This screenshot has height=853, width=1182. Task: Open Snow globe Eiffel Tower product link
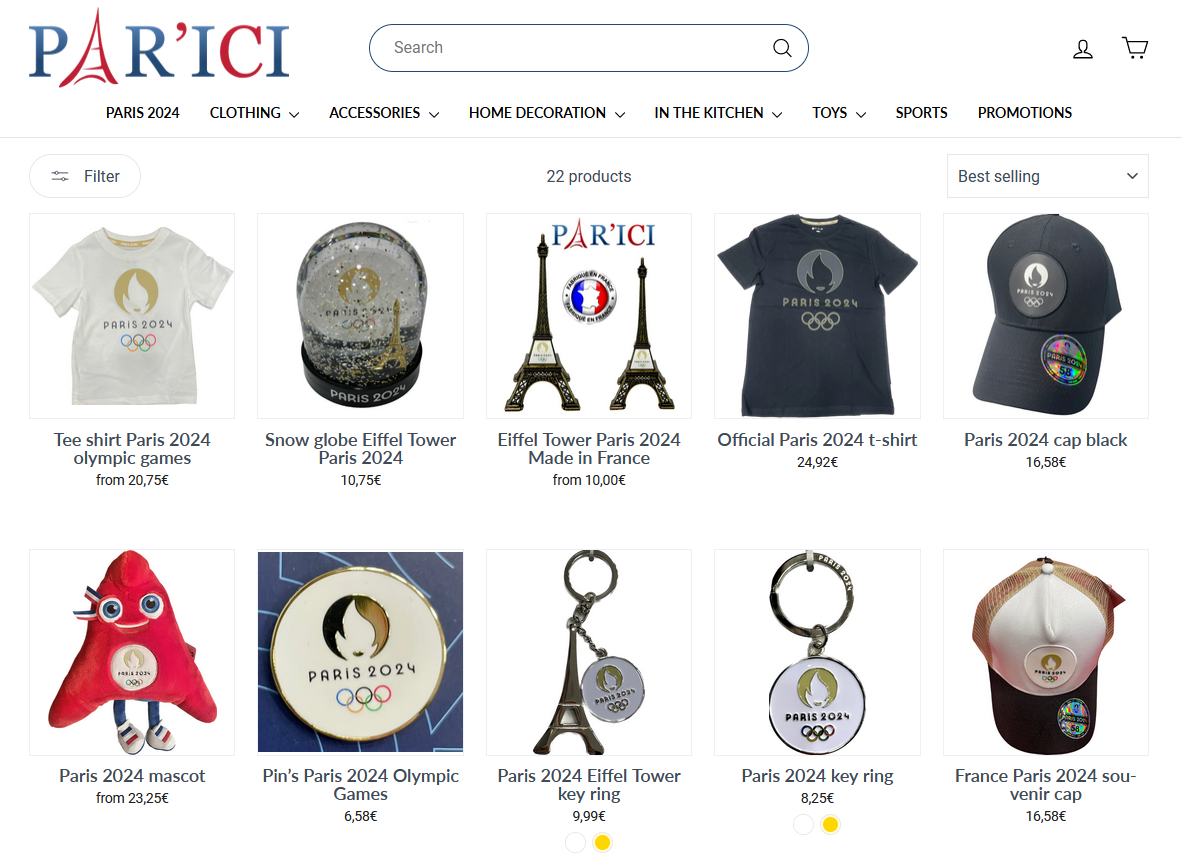click(x=360, y=449)
